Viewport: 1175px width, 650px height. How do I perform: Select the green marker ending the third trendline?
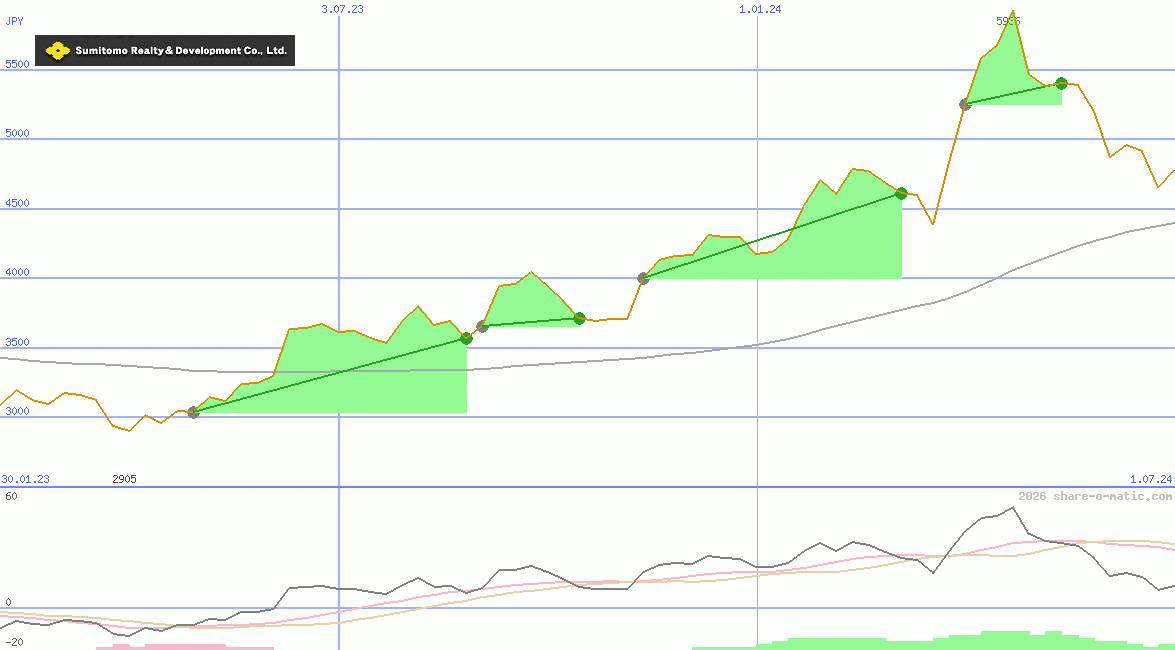[x=901, y=194]
